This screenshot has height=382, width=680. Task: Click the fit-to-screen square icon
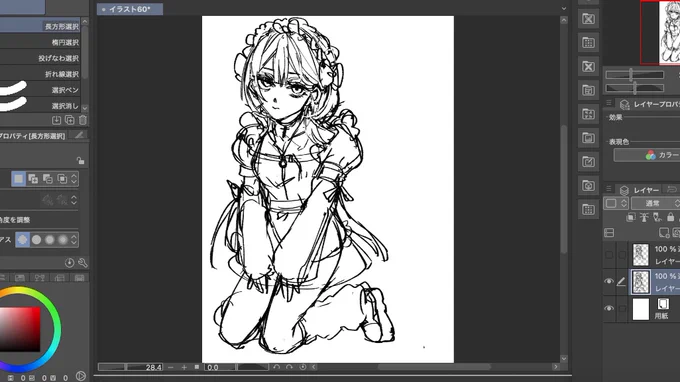click(x=196, y=367)
